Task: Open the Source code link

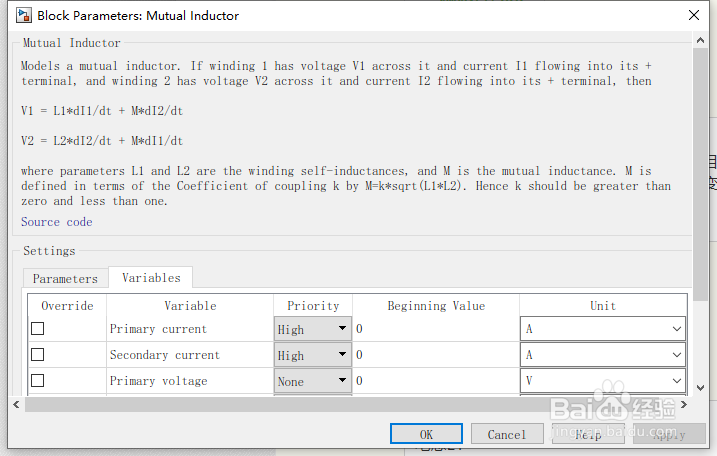Action: (x=57, y=222)
